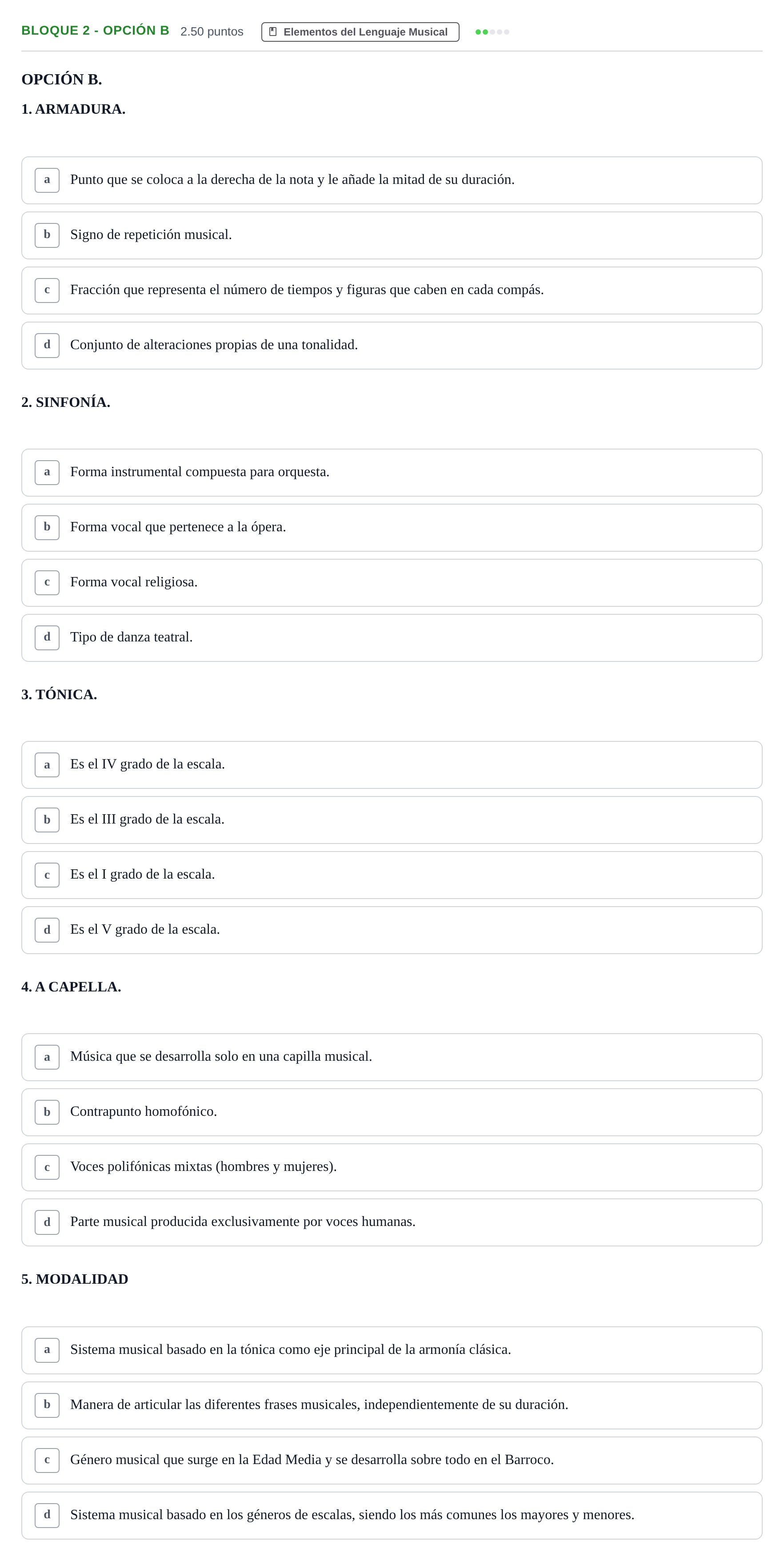This screenshot has width=784, height=1568.
Task: Choose 'Sistema musical basado en los géneros de escalas'
Action: 392,1516
